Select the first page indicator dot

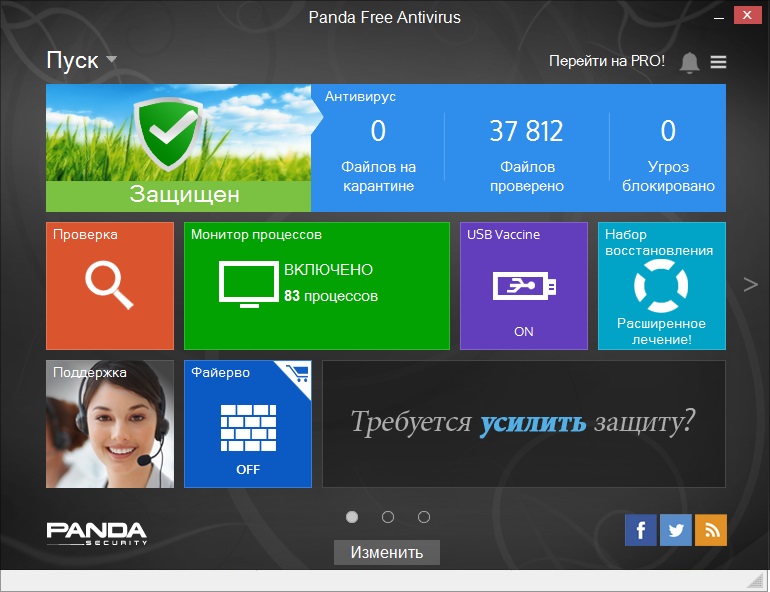coord(352,517)
